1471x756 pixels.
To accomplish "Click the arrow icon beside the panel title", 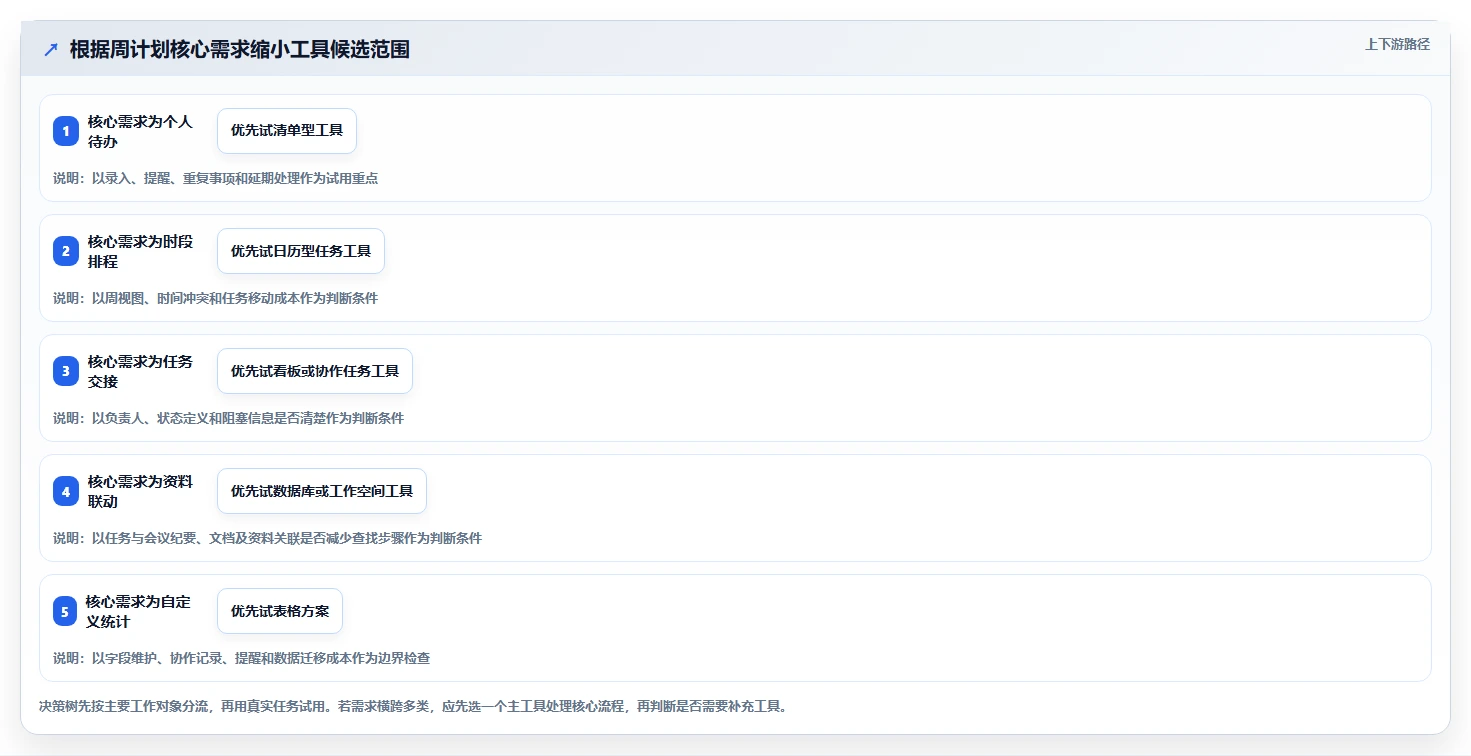I will pos(51,49).
